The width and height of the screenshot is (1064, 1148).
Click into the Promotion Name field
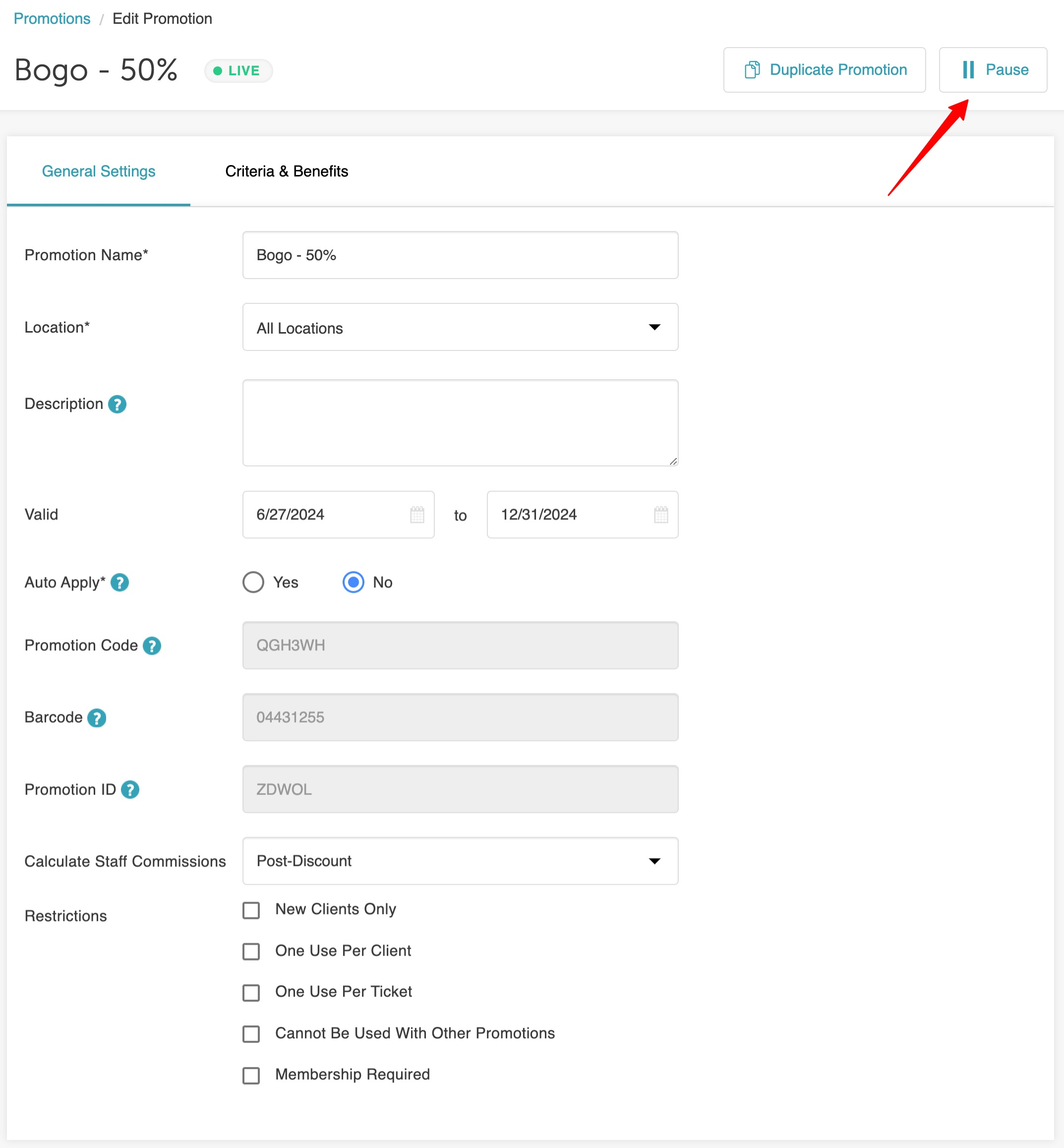pos(460,255)
